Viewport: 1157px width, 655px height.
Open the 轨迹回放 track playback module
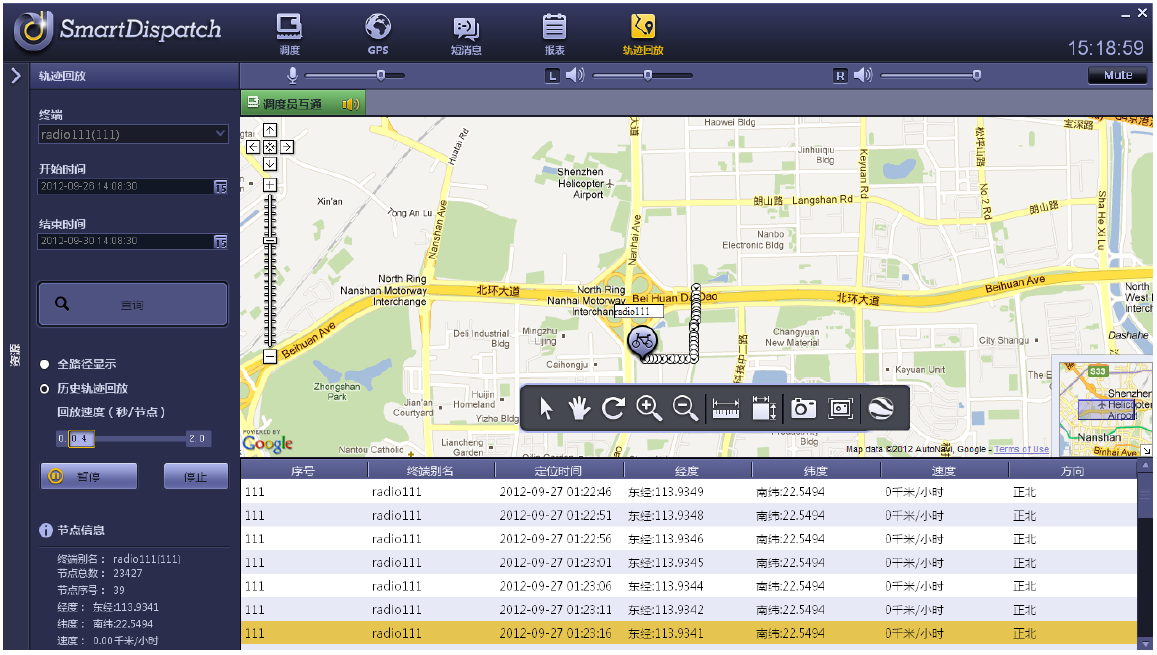(x=643, y=34)
